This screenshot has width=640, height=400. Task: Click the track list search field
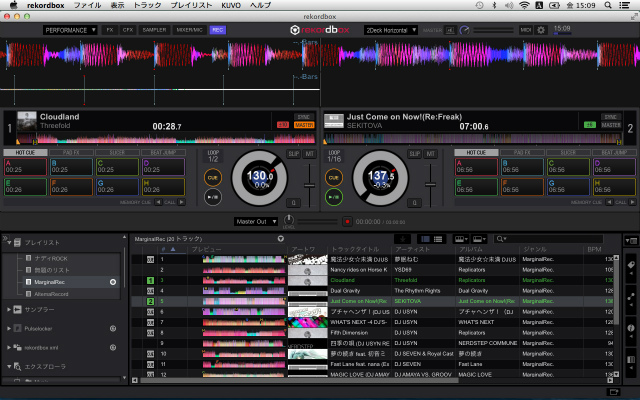tap(548, 239)
